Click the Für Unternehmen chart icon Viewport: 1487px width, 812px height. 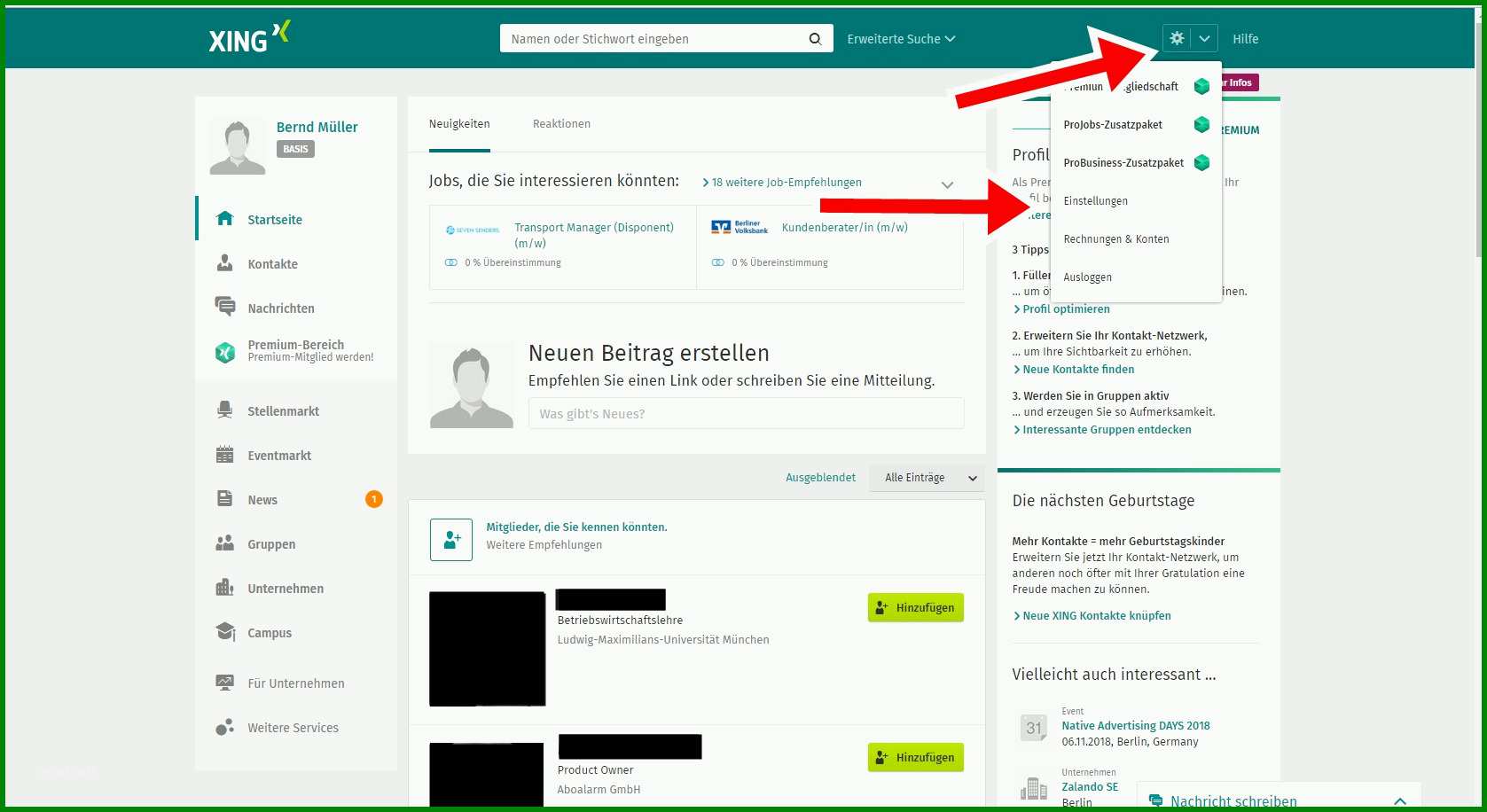tap(225, 683)
